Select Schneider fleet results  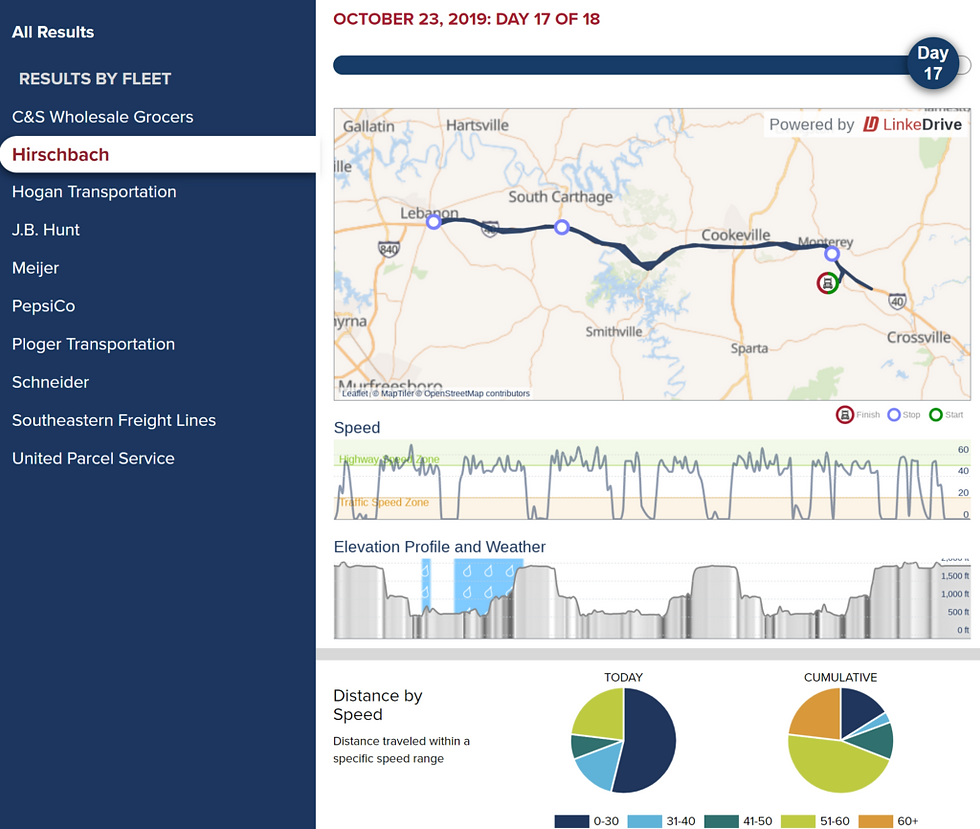tap(51, 383)
